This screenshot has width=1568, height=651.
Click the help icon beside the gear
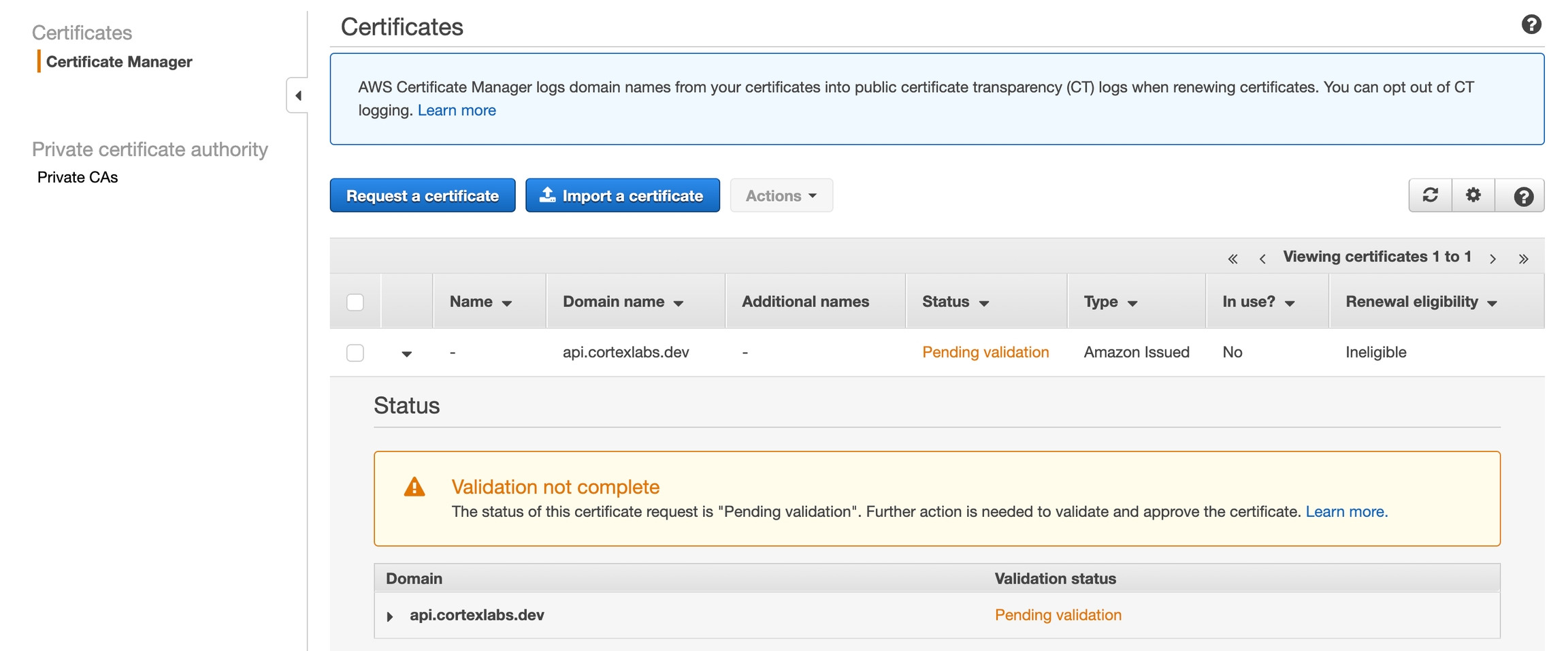[x=1523, y=196]
